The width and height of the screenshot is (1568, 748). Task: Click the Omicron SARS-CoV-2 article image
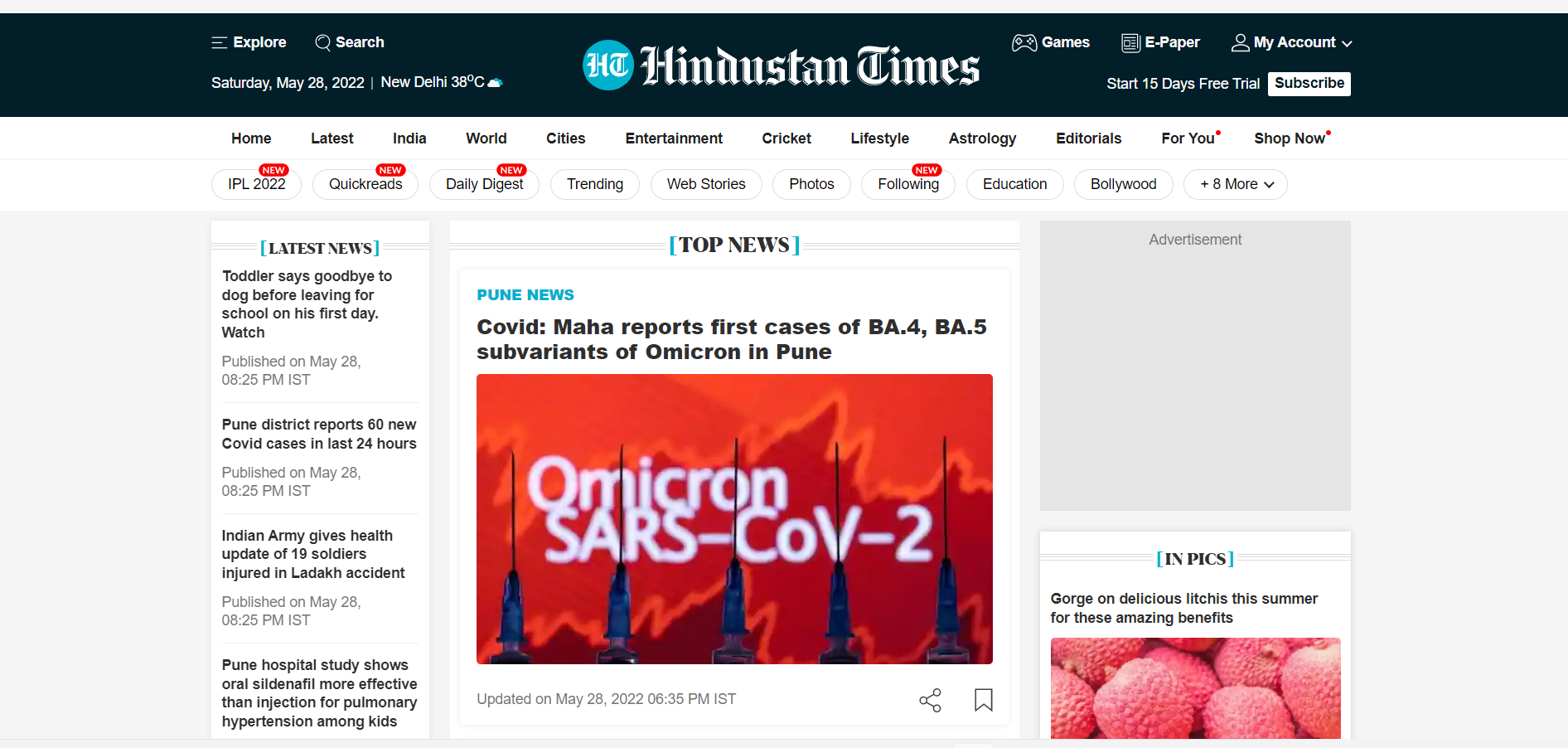(734, 518)
